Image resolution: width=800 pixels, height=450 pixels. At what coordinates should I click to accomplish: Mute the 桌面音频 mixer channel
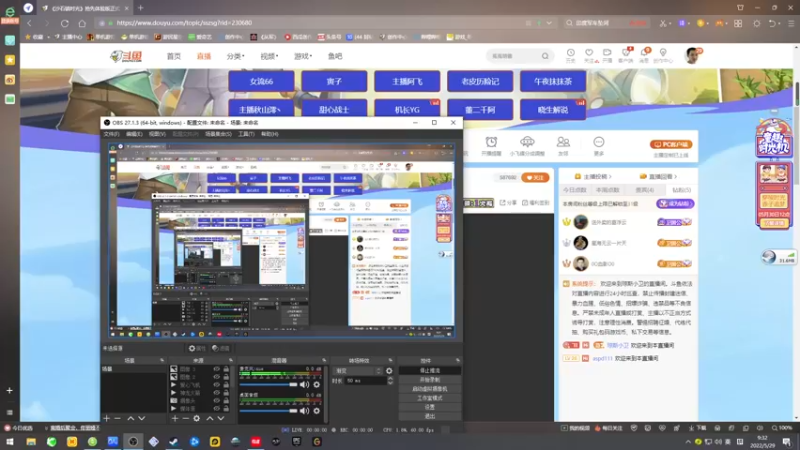pyautogui.click(x=305, y=411)
